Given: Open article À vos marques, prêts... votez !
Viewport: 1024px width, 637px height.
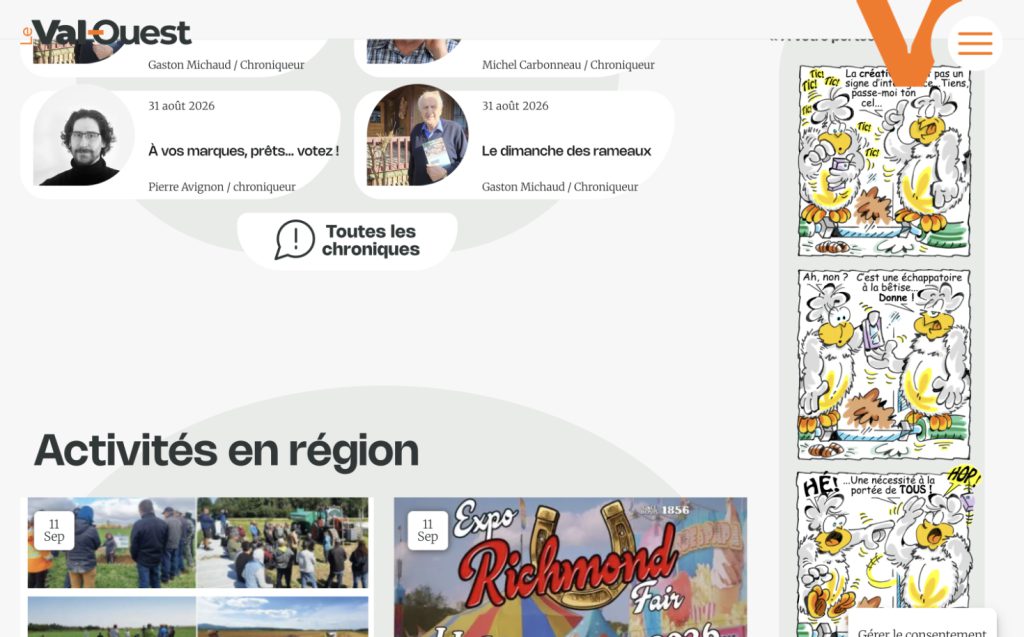Looking at the screenshot, I should pyautogui.click(x=244, y=151).
